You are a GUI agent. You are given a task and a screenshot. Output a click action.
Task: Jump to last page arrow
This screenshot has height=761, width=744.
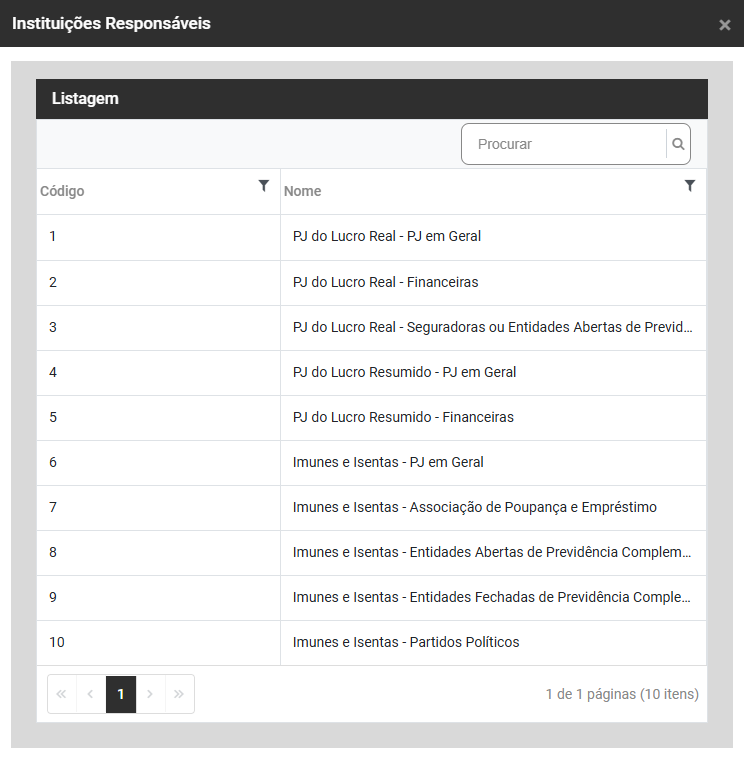tap(179, 694)
